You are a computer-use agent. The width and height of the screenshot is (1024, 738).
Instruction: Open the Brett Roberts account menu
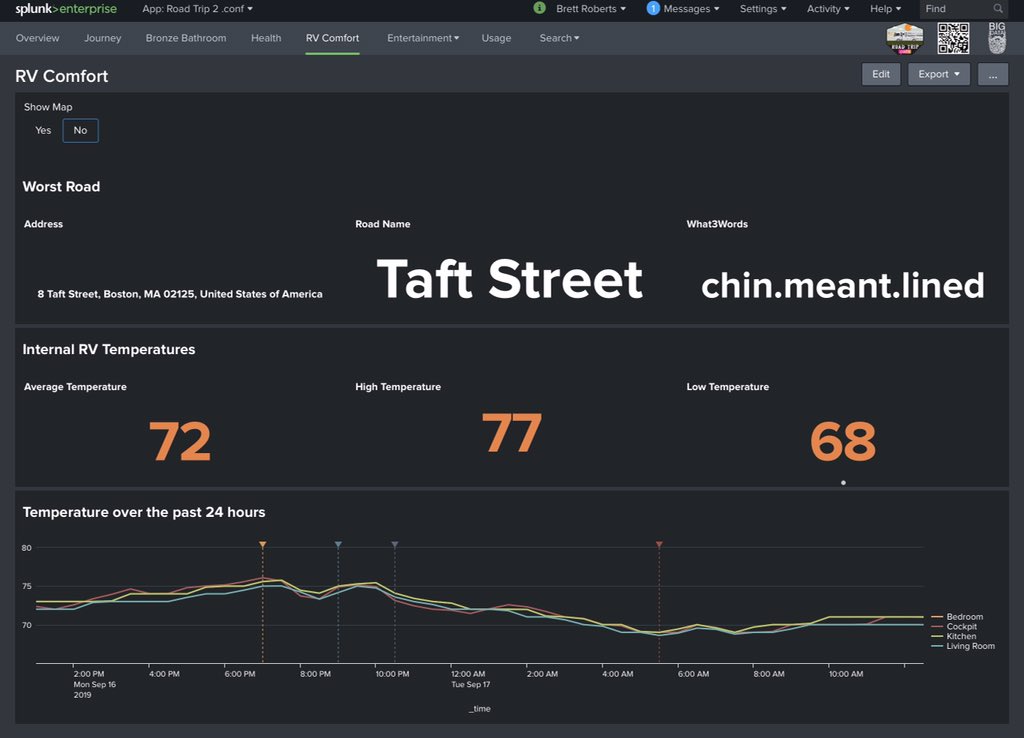click(588, 8)
